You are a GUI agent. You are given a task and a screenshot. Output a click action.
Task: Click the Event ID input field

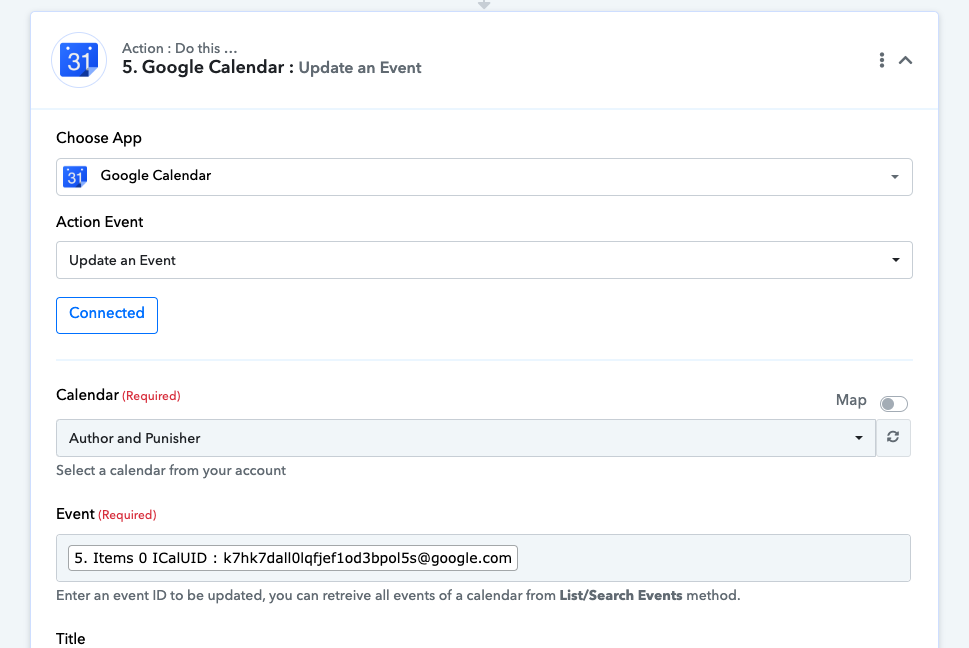tap(483, 558)
